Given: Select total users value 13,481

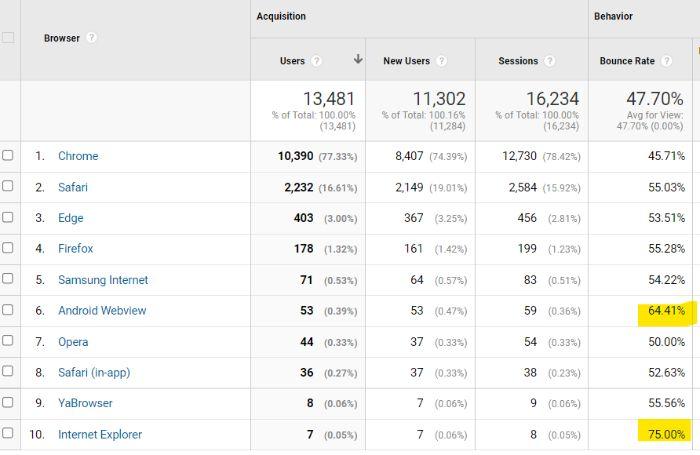Looking at the screenshot, I should coord(329,99).
